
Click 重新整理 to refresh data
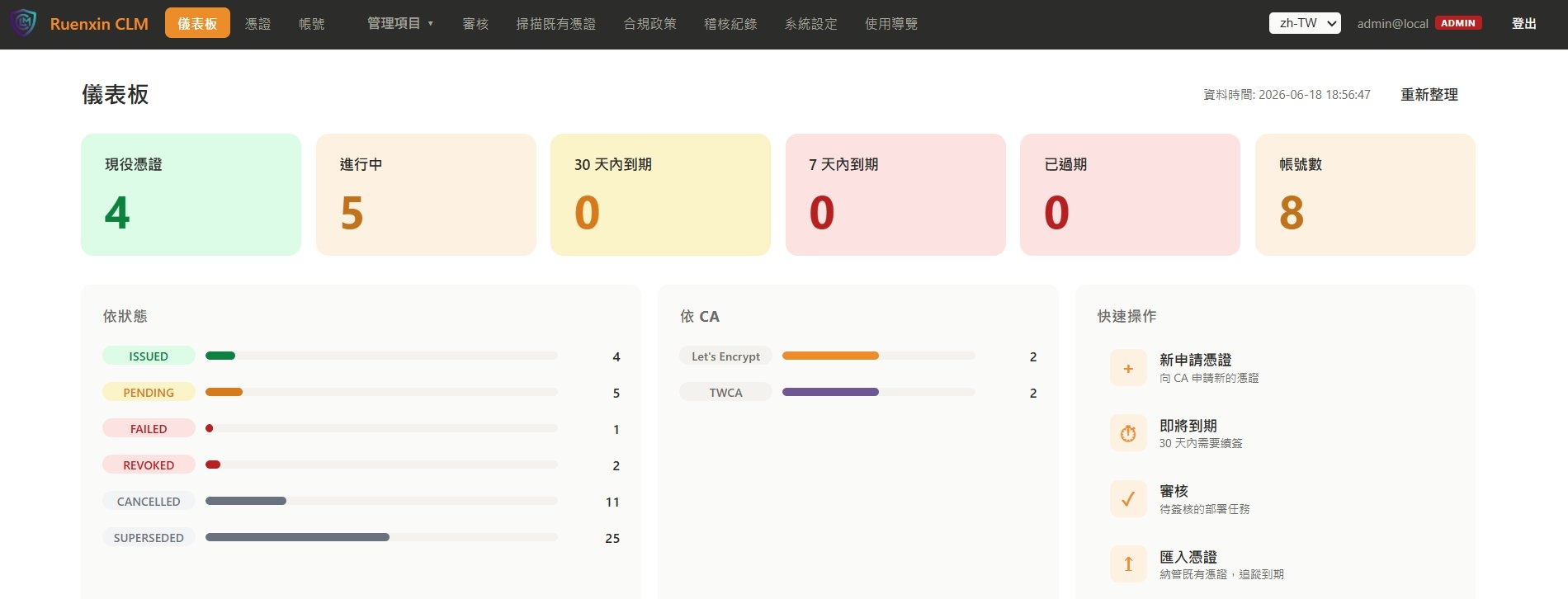1429,95
